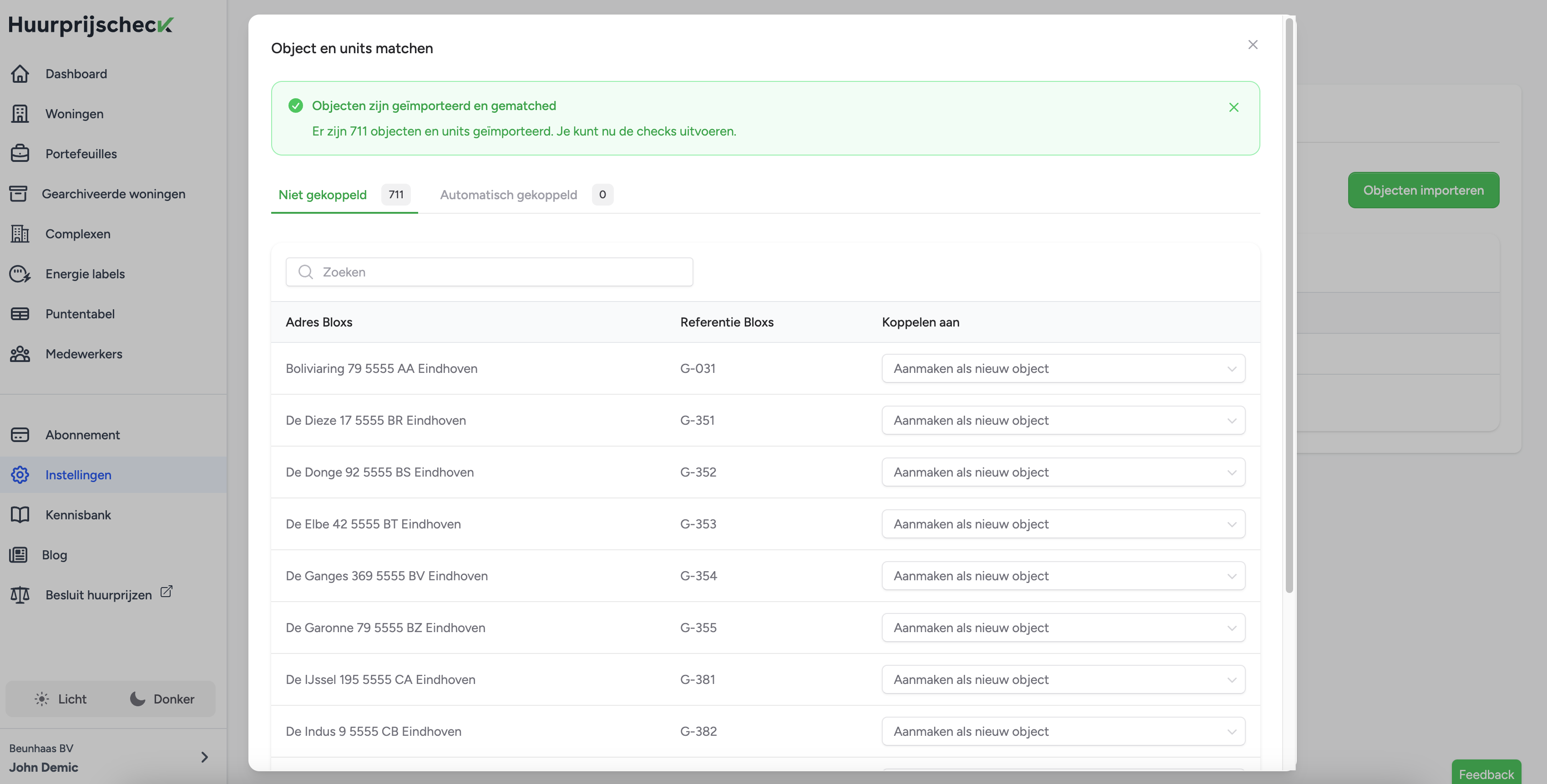
Task: Click the Puntentabel table icon
Action: pos(20,314)
